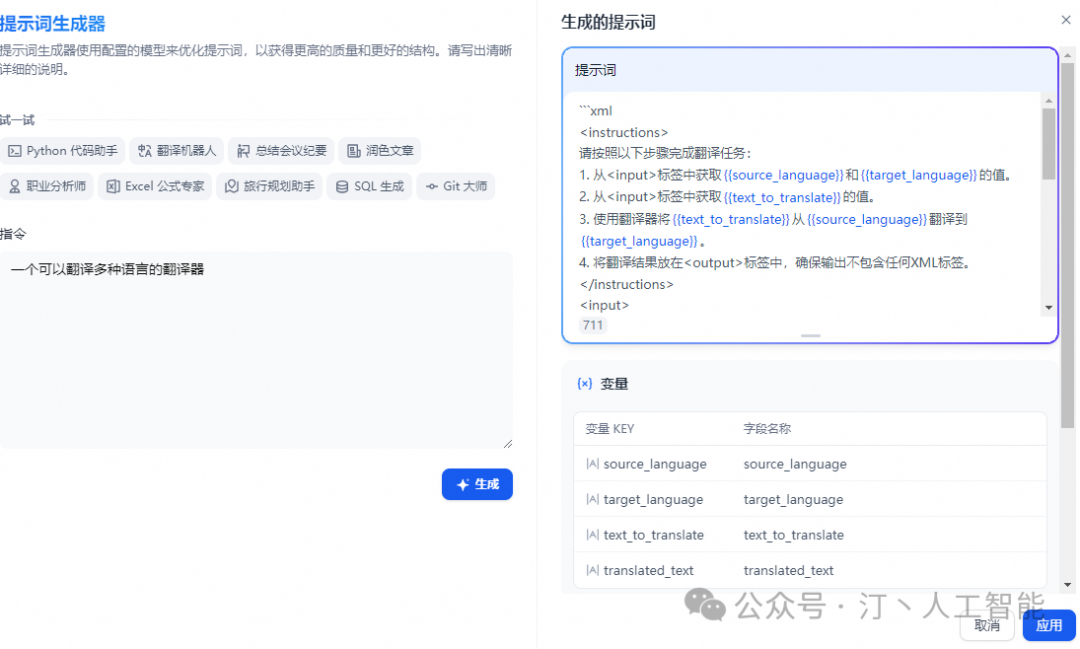This screenshot has width=1080, height=649.
Task: Click the 字段名称 column header
Action: coord(767,429)
